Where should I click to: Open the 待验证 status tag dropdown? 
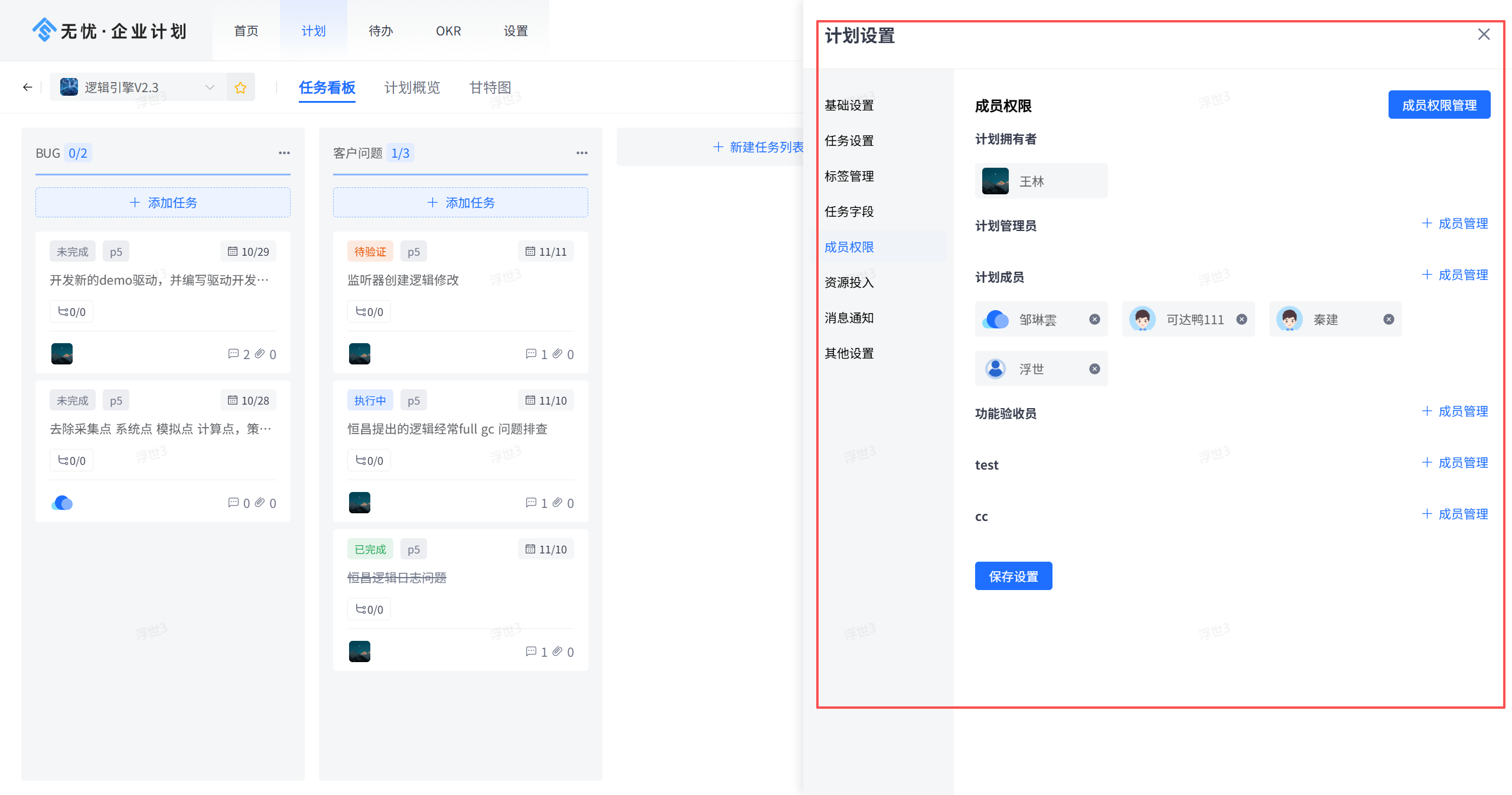[370, 252]
